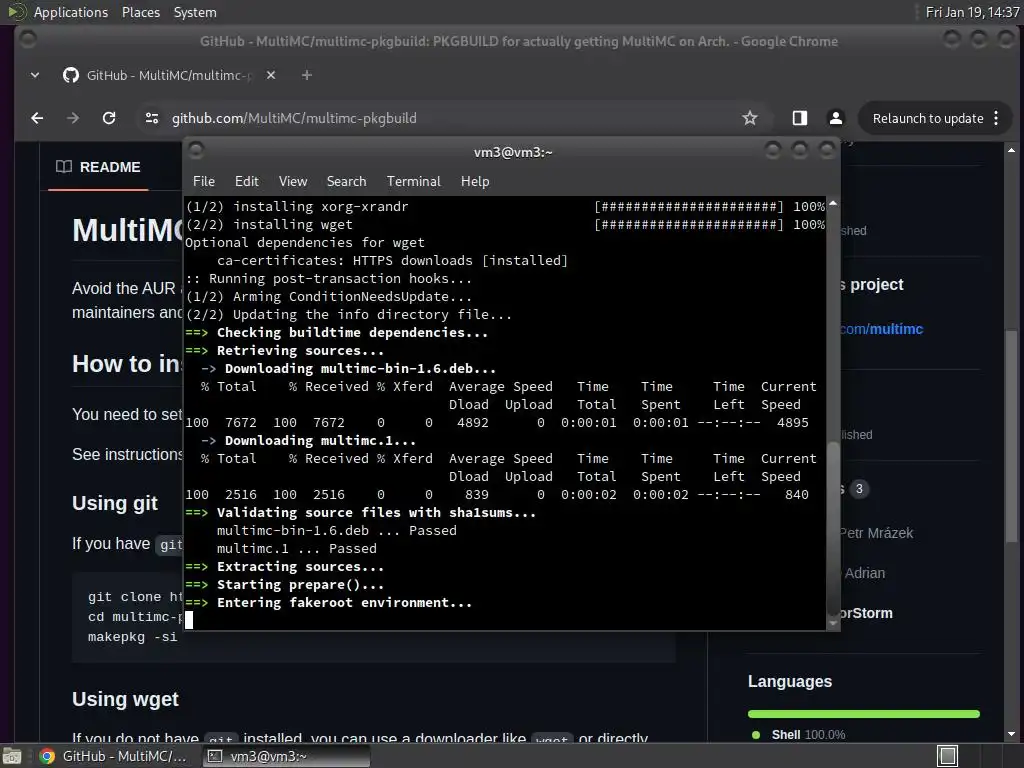Open contributor Adrian

pos(865,573)
